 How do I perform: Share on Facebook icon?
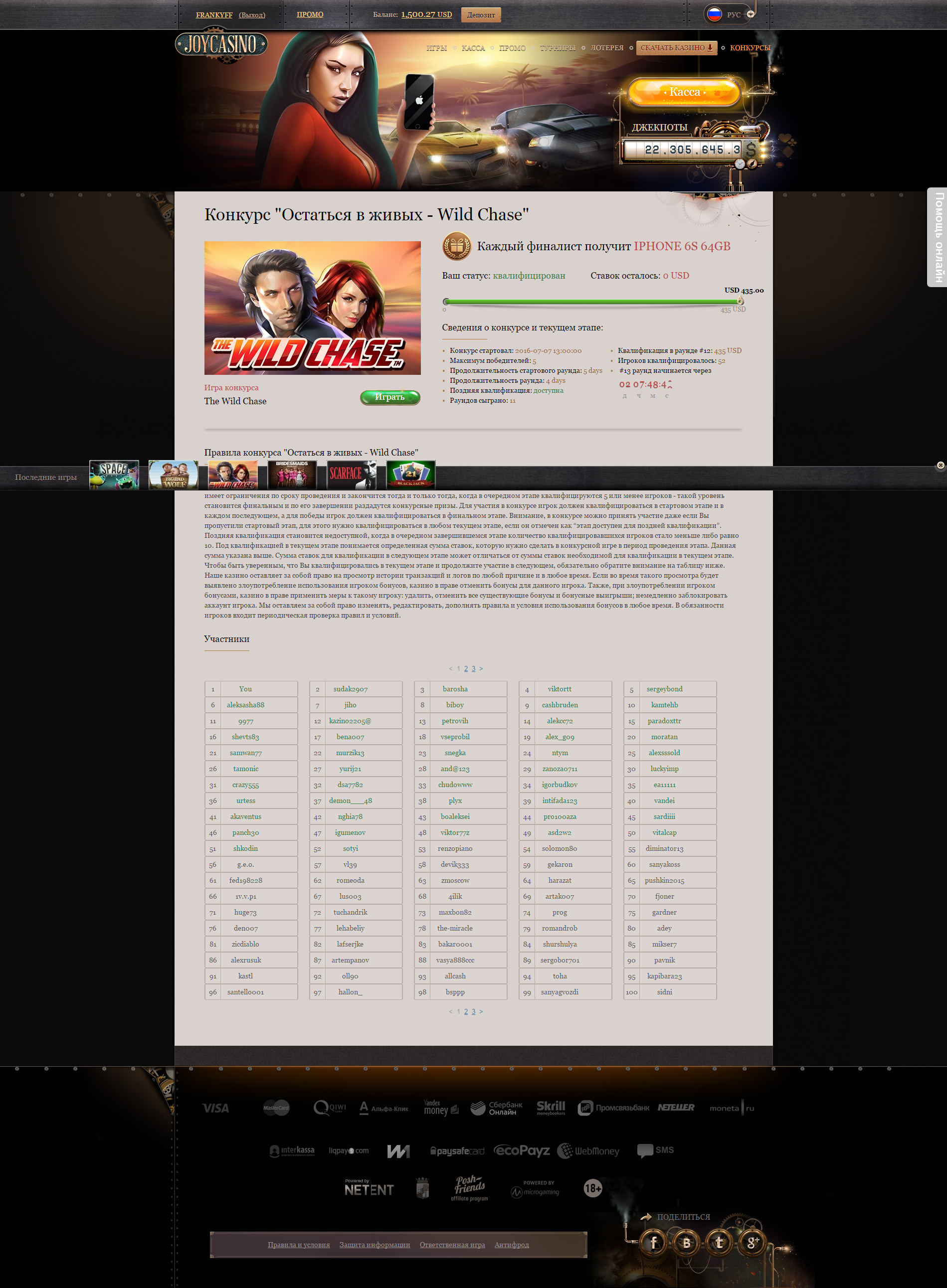click(653, 1242)
